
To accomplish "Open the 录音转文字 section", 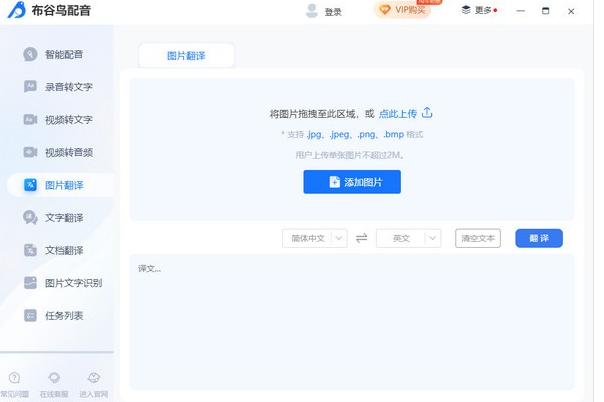I will pos(69,87).
